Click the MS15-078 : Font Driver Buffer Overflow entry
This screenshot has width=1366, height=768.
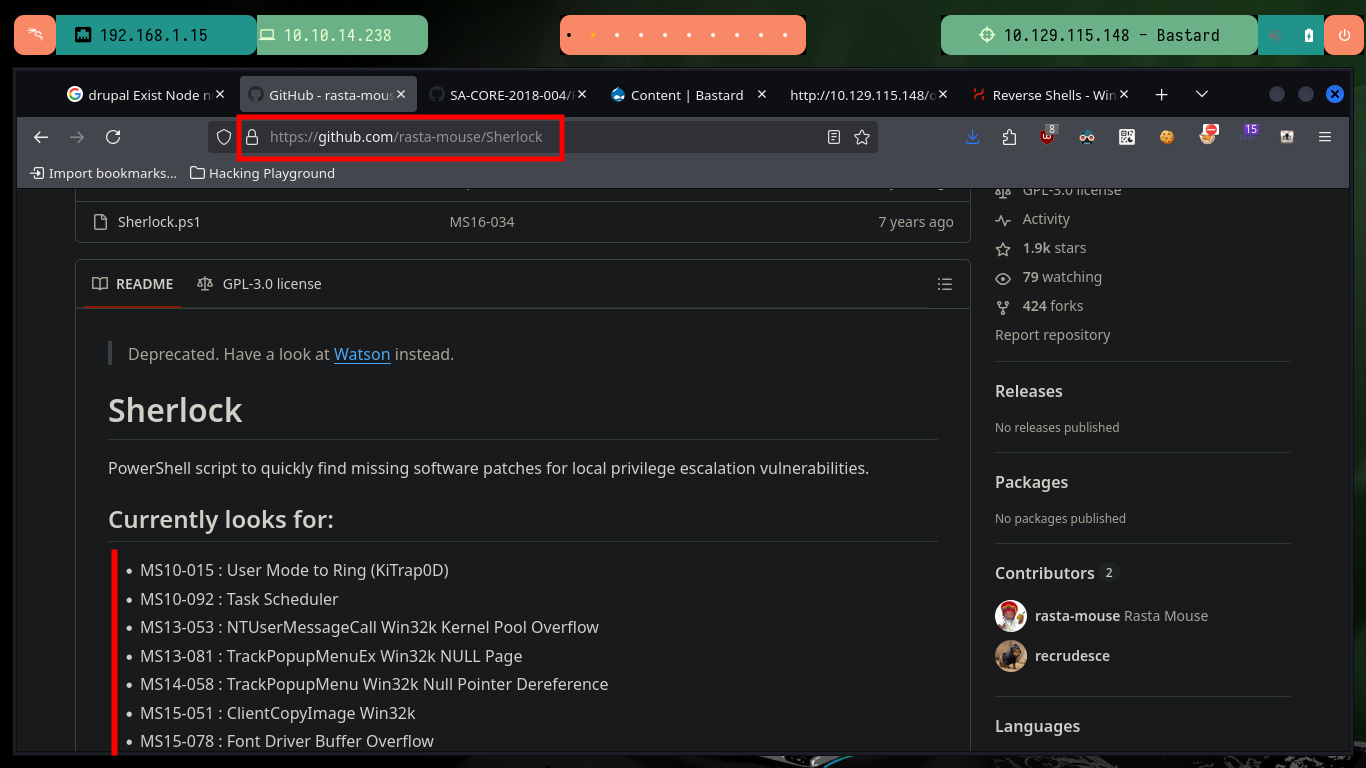(x=286, y=741)
